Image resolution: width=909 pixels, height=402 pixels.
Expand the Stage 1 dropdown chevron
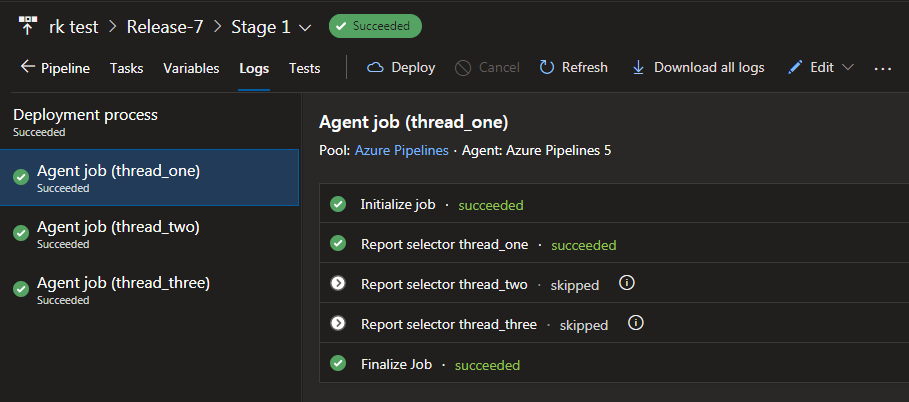305,27
